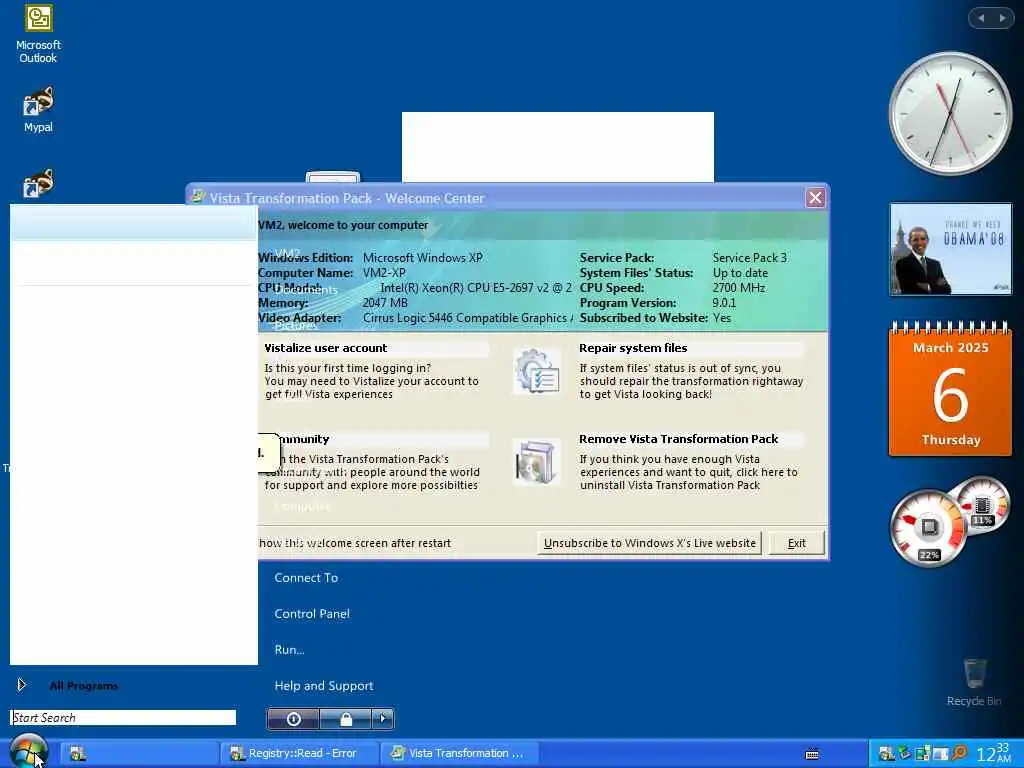
Task: Select the Vistalize user account heading
Action: (325, 348)
